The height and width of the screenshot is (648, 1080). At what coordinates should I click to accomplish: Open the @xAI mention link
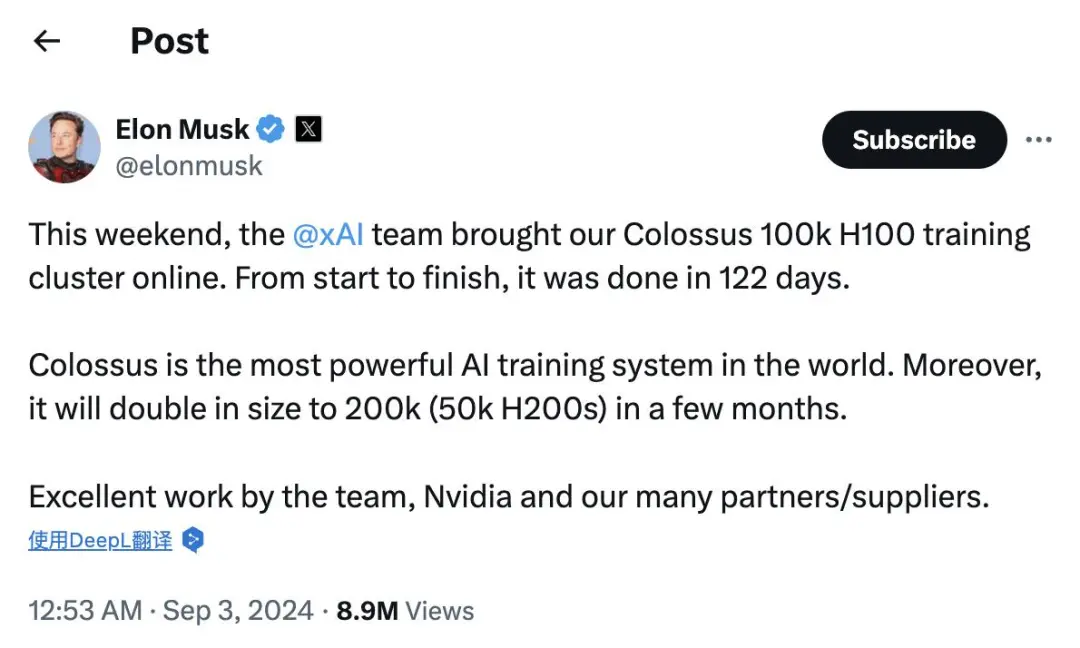[328, 235]
